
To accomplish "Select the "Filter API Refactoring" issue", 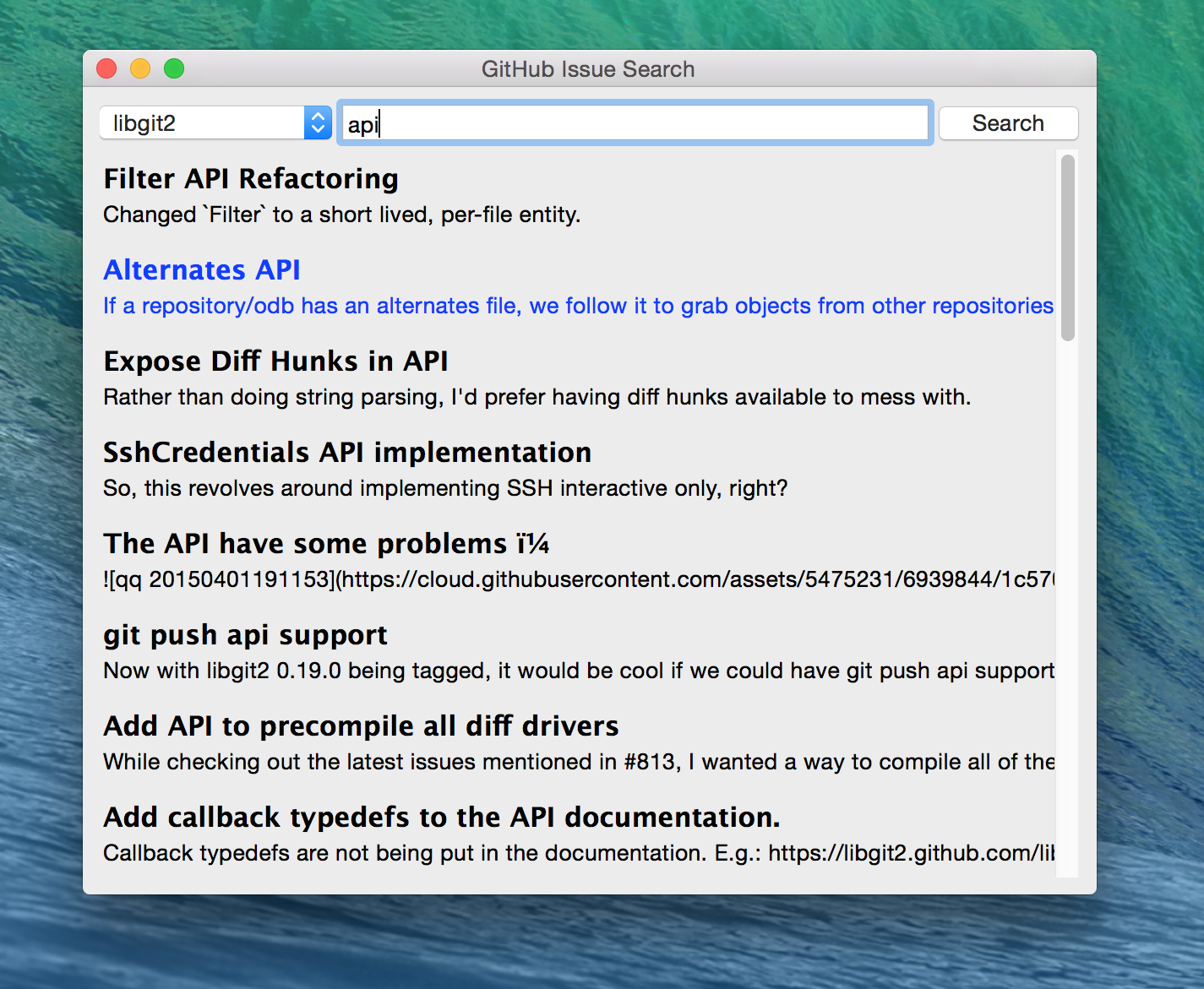I will click(251, 179).
